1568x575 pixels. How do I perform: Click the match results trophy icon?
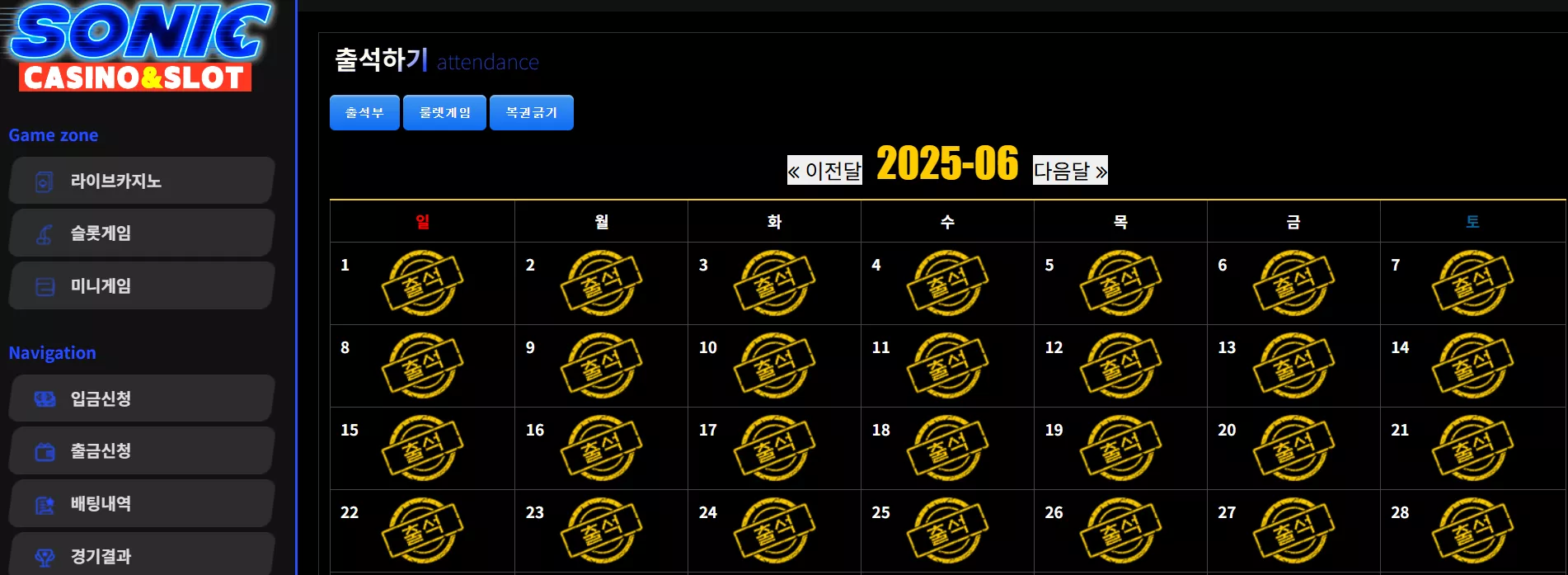tap(45, 558)
